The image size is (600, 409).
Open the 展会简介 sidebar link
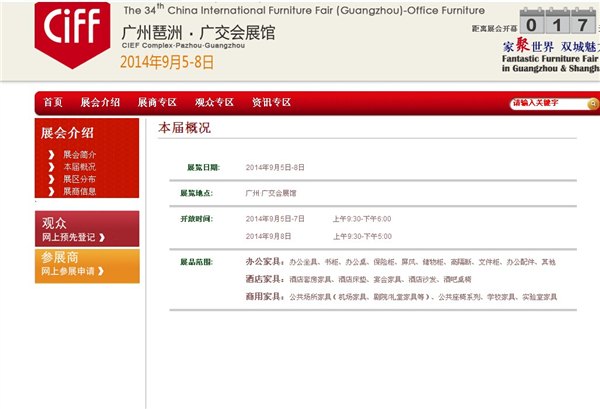(80, 155)
